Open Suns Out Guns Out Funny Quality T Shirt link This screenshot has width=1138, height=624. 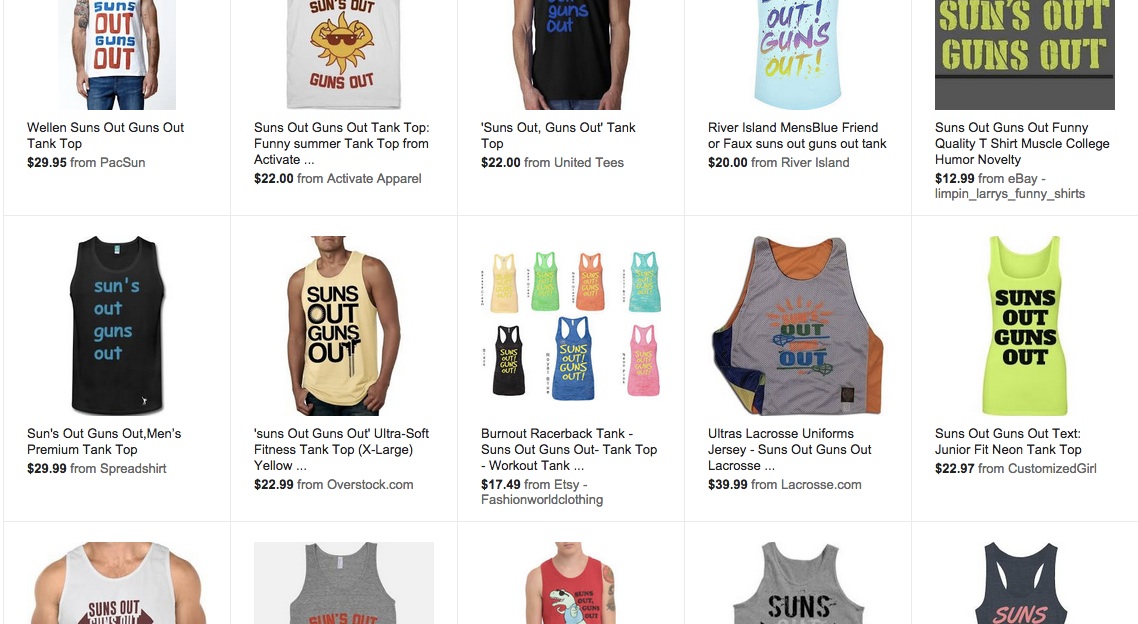click(x=1022, y=143)
